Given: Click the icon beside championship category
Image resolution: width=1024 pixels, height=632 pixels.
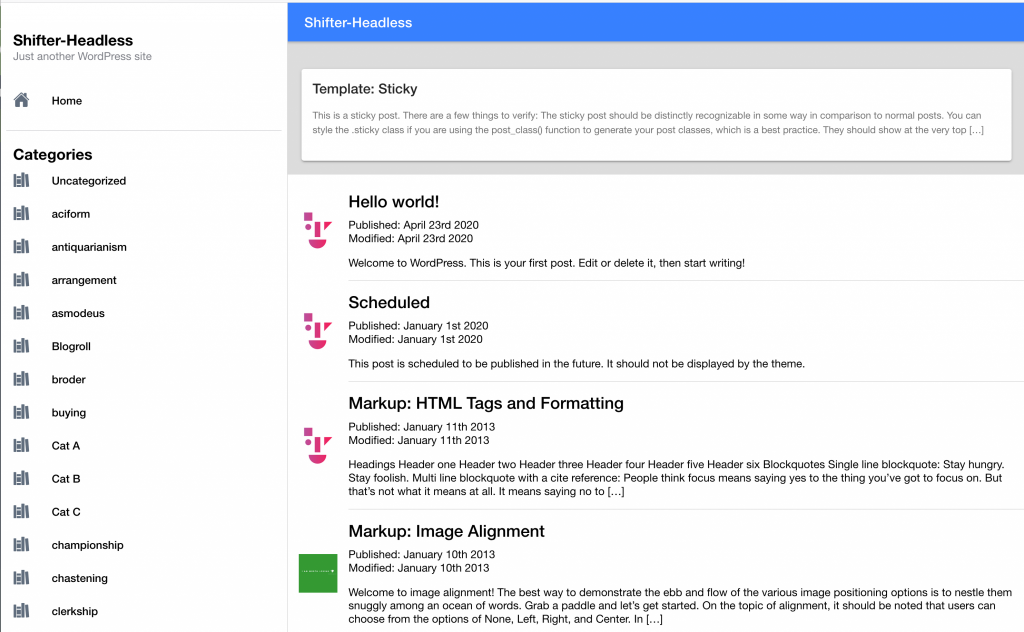Looking at the screenshot, I should [x=22, y=545].
